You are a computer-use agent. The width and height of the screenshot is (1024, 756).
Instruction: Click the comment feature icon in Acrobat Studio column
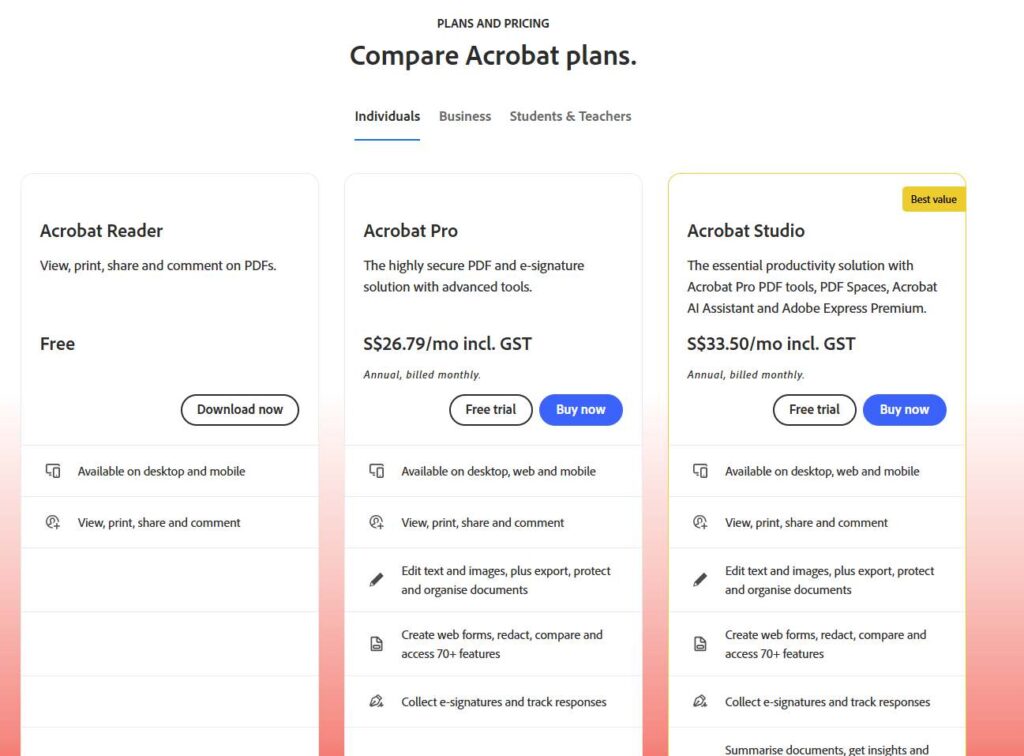[700, 522]
